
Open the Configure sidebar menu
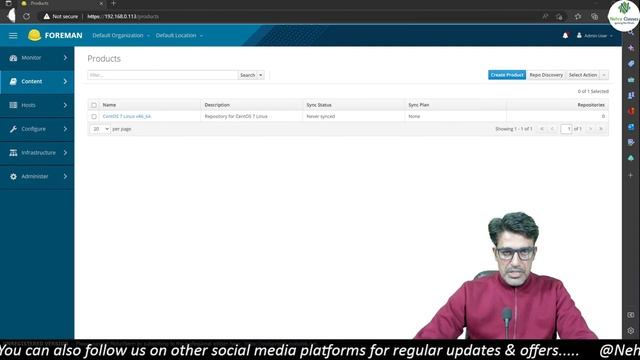click(x=37, y=129)
